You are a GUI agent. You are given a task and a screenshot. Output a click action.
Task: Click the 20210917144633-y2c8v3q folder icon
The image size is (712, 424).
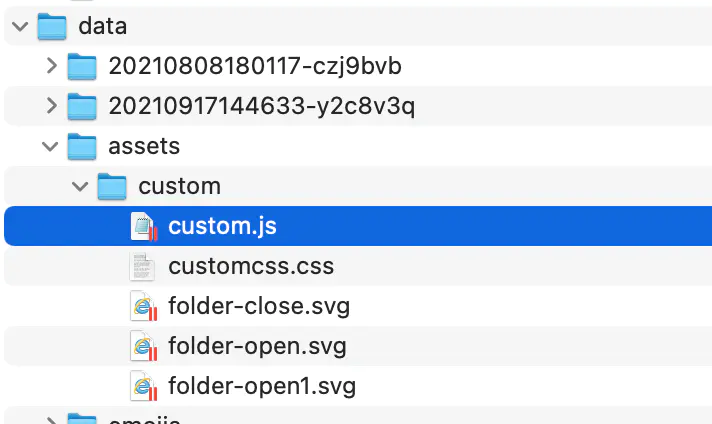click(81, 106)
